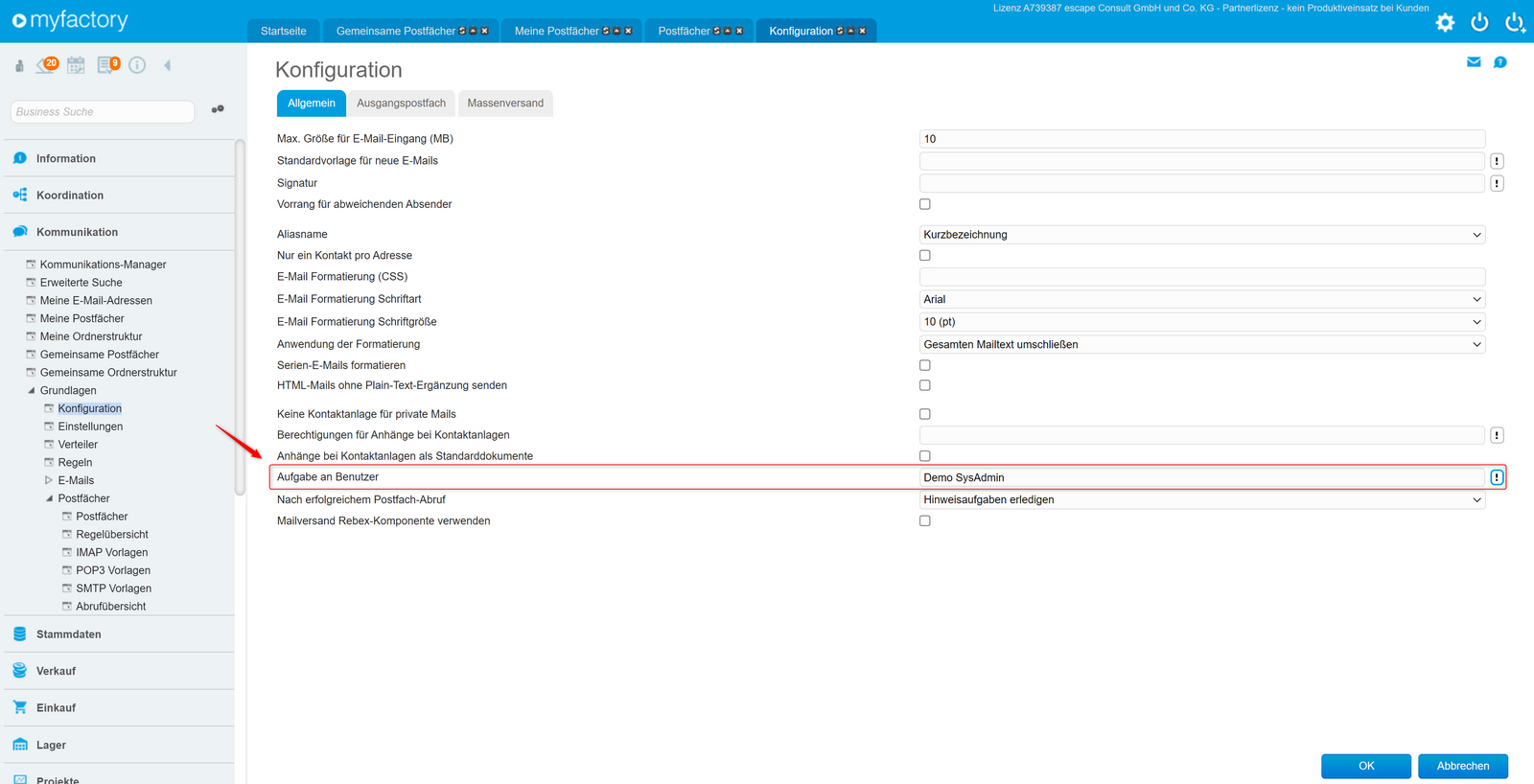The width and height of the screenshot is (1534, 784).
Task: Go to the Startseite tab
Action: pyautogui.click(x=284, y=31)
